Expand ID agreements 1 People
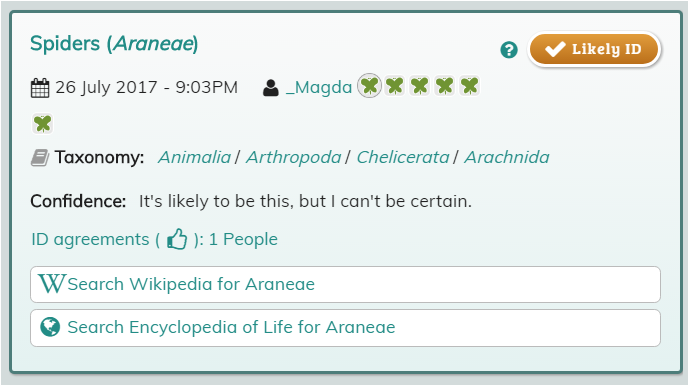 pos(154,240)
